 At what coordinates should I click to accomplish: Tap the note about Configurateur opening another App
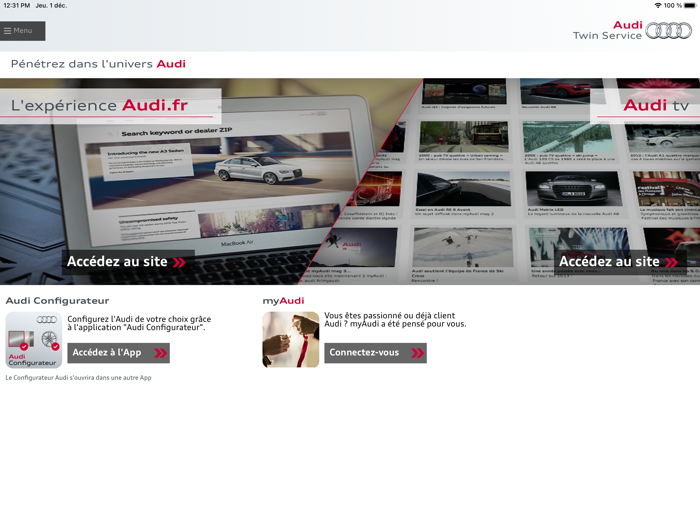coord(79,378)
